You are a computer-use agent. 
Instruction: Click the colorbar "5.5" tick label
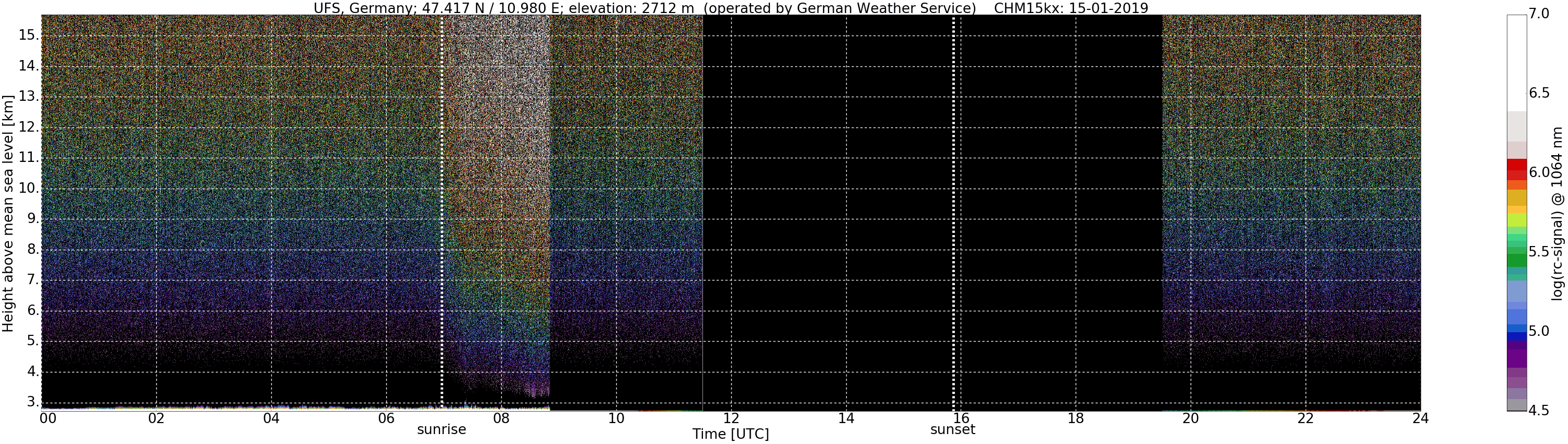tap(1539, 252)
